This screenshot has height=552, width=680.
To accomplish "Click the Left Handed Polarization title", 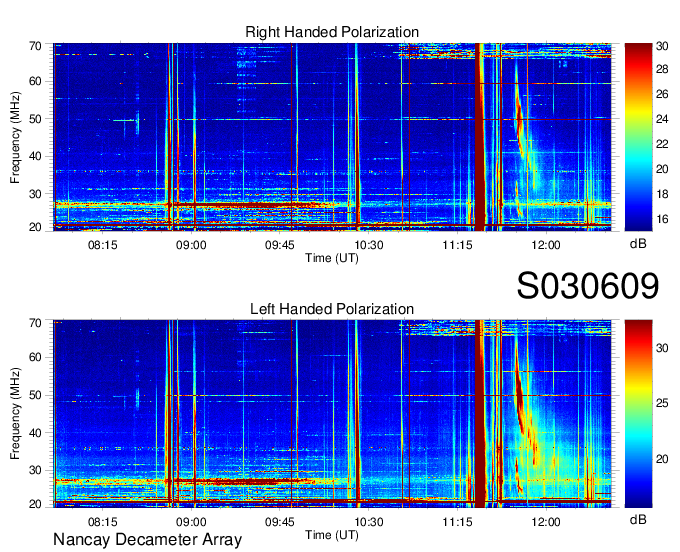I will [332, 309].
